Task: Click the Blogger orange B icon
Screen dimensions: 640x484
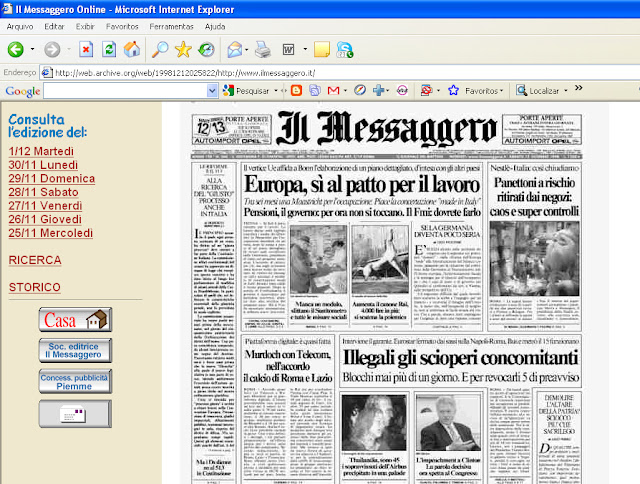Action: pyautogui.click(x=296, y=90)
